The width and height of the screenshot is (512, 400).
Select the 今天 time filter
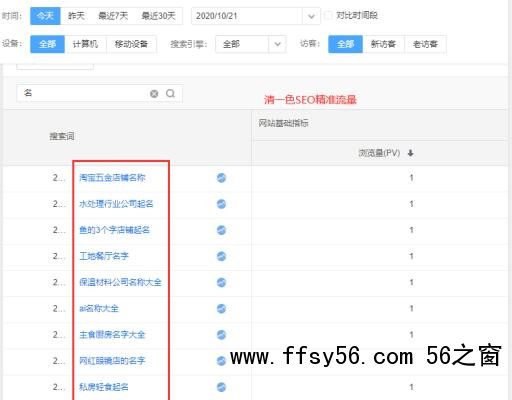click(45, 16)
